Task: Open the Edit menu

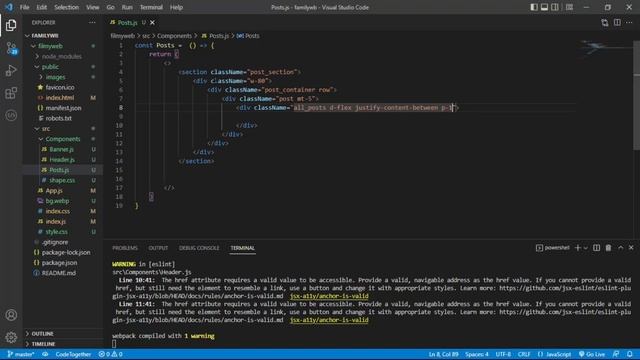Action: [x=42, y=7]
